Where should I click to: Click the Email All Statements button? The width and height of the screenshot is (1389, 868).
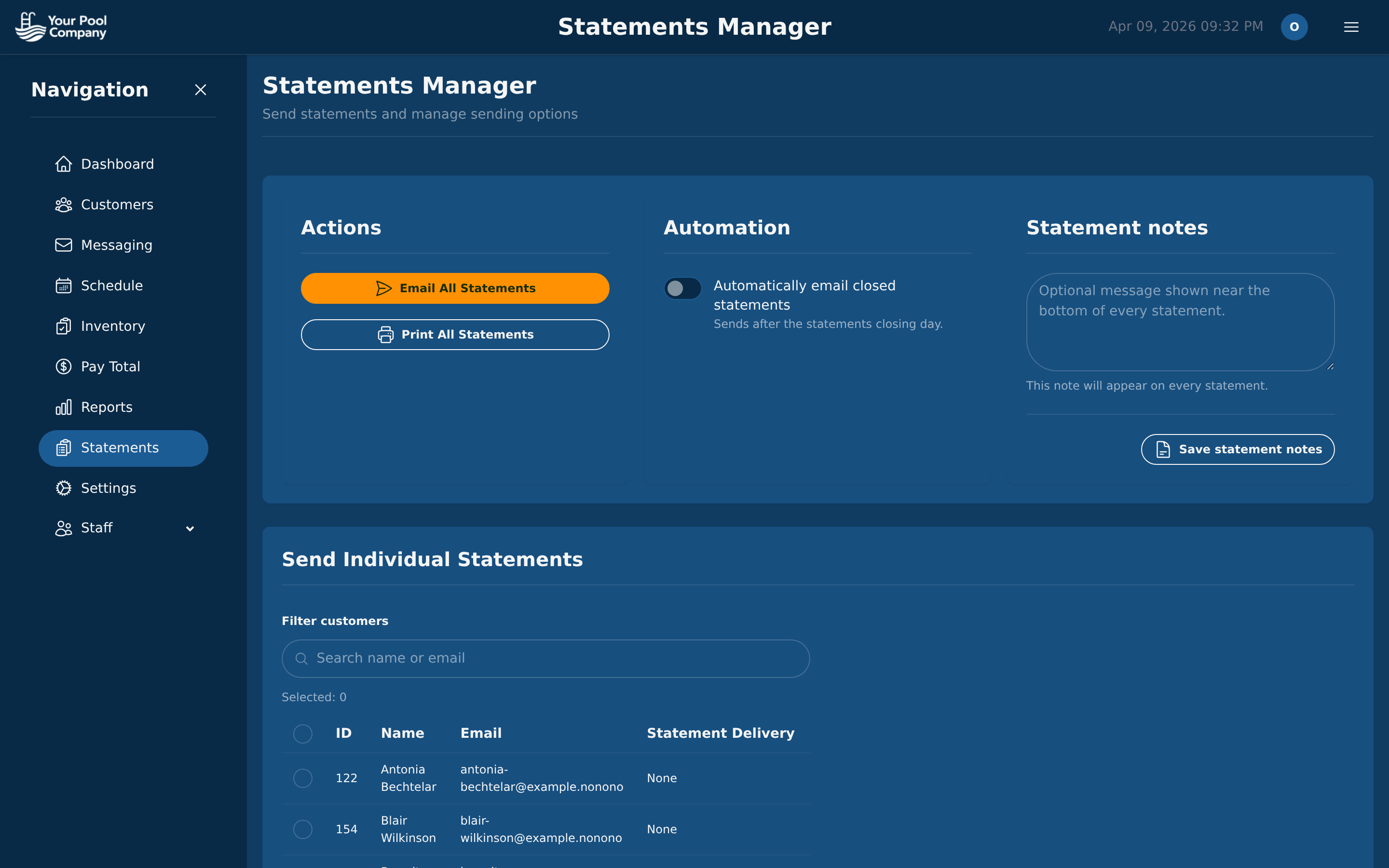click(x=455, y=288)
